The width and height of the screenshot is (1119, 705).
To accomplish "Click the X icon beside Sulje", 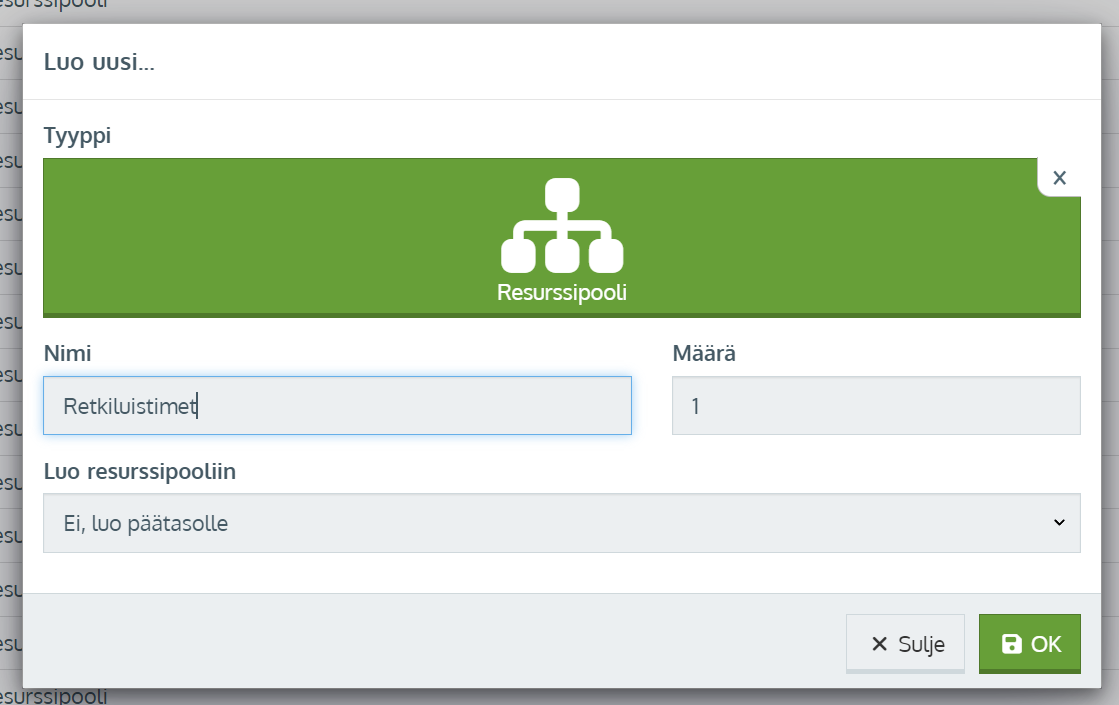I will [x=879, y=644].
